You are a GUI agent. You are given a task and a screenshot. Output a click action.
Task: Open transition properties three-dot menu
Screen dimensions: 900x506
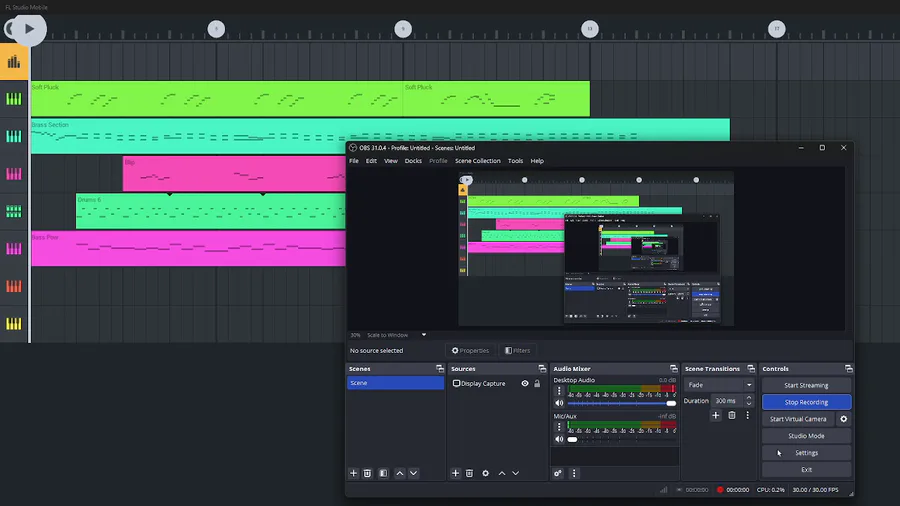[747, 415]
